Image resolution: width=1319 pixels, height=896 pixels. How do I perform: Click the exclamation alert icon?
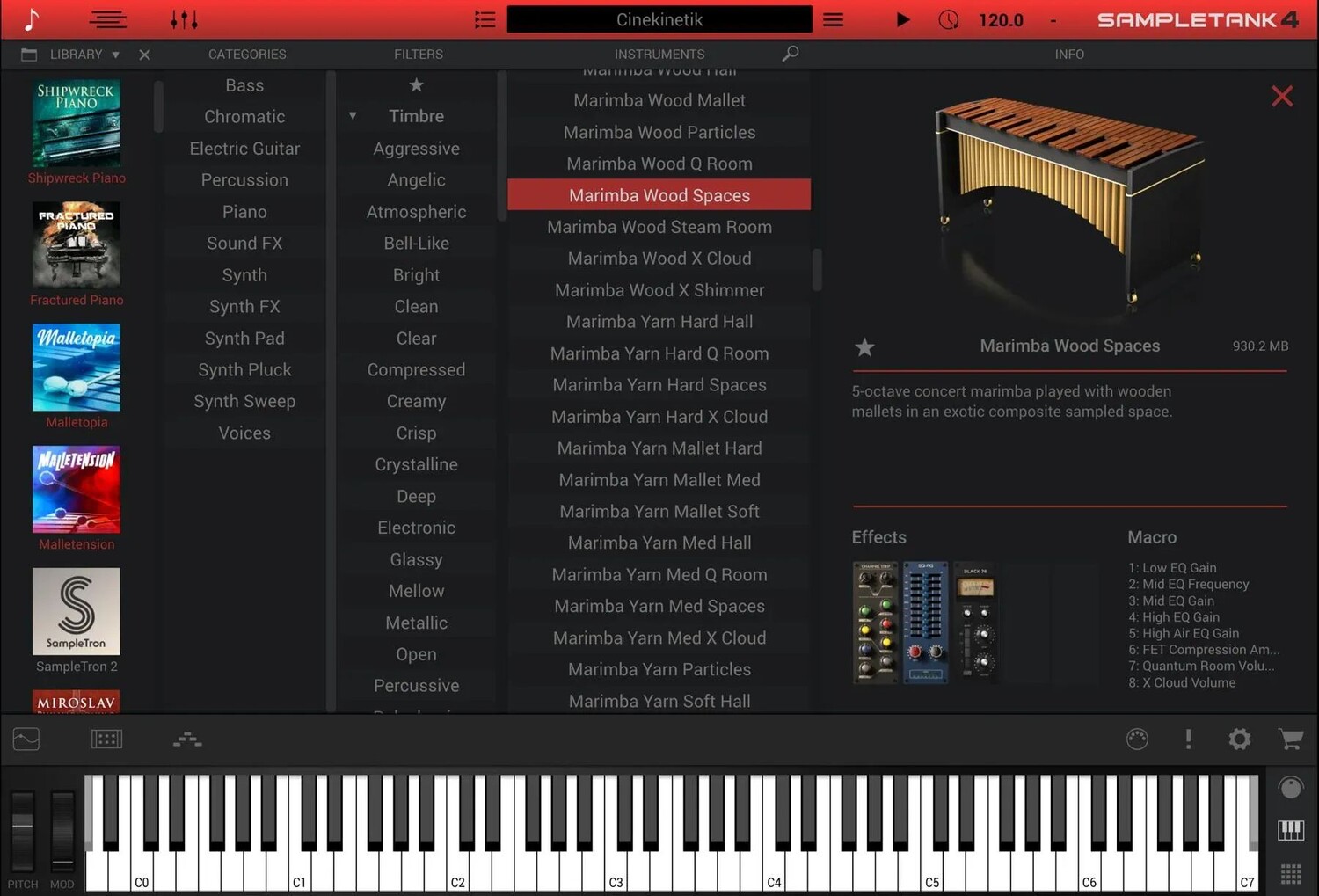click(1188, 739)
